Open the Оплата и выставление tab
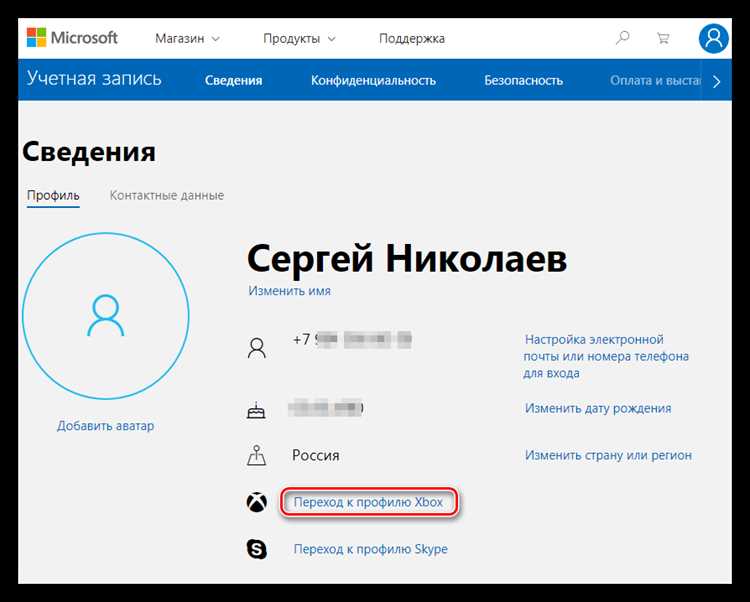This screenshot has height=602, width=750. point(655,80)
